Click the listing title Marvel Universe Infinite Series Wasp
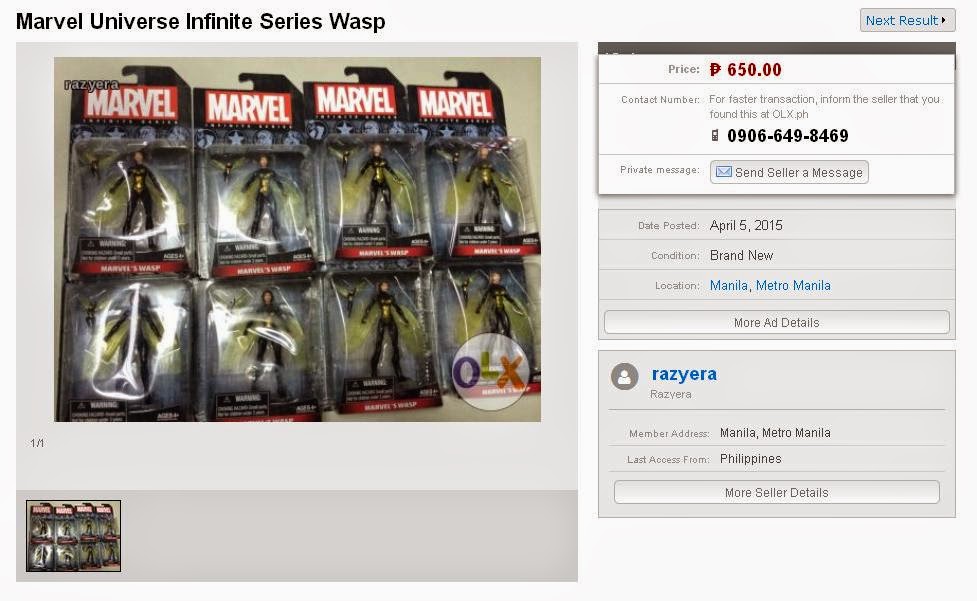Screen dimensions: 977x601 201,21
